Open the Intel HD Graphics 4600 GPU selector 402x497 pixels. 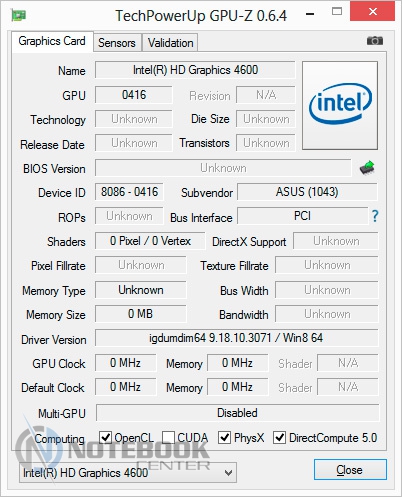click(x=128, y=473)
